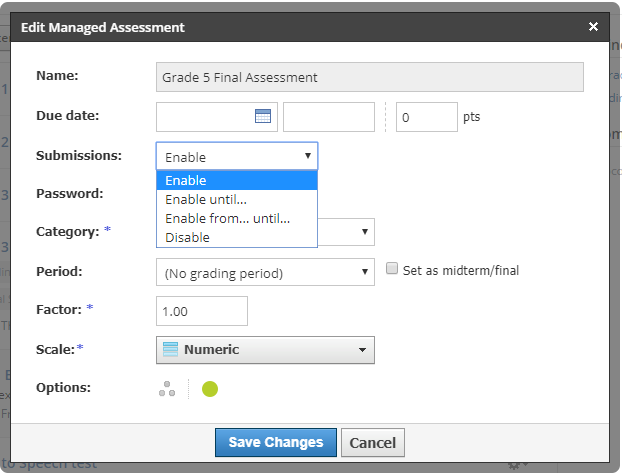The width and height of the screenshot is (622, 473).
Task: Close the Edit Managed Assessment dialog
Action: click(x=593, y=27)
